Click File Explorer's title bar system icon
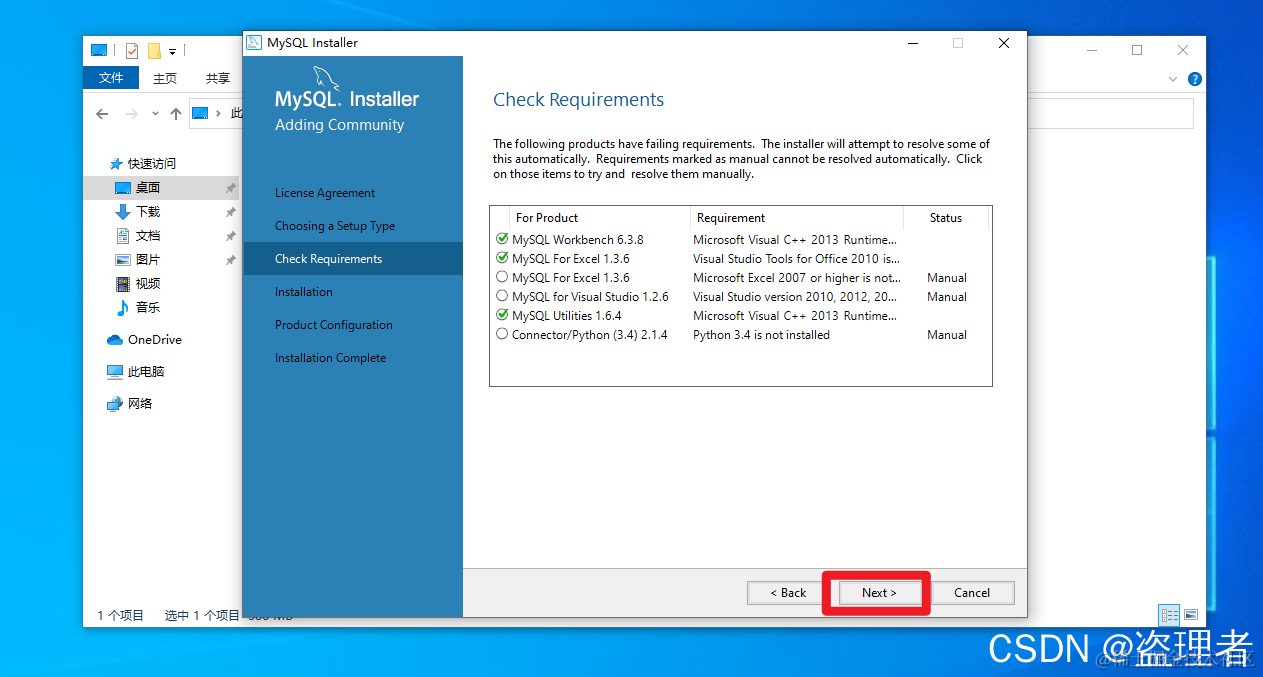This screenshot has height=677, width=1263. [99, 50]
